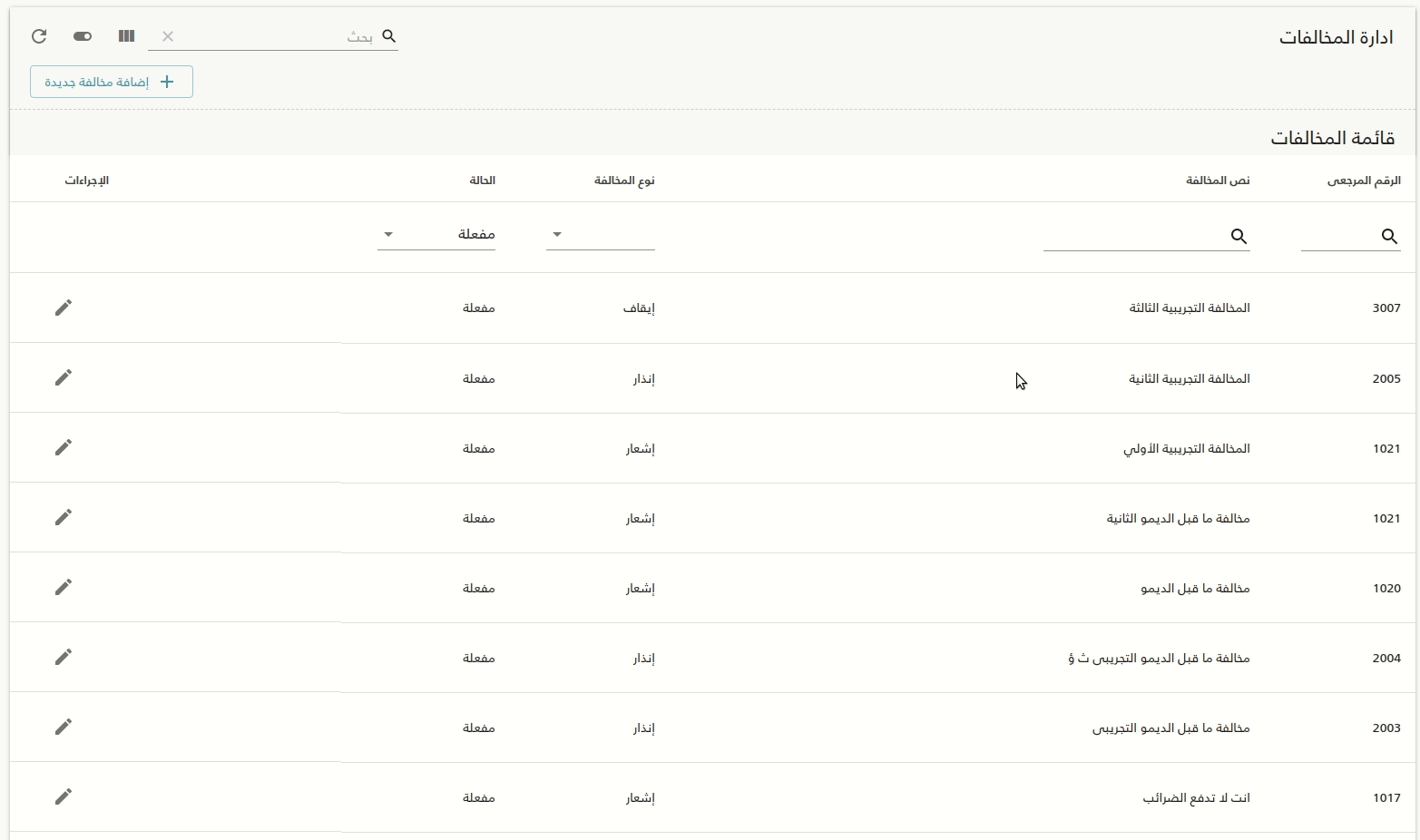Open the column visibility icon in the toolbar
The image size is (1420, 840).
pos(126,36)
